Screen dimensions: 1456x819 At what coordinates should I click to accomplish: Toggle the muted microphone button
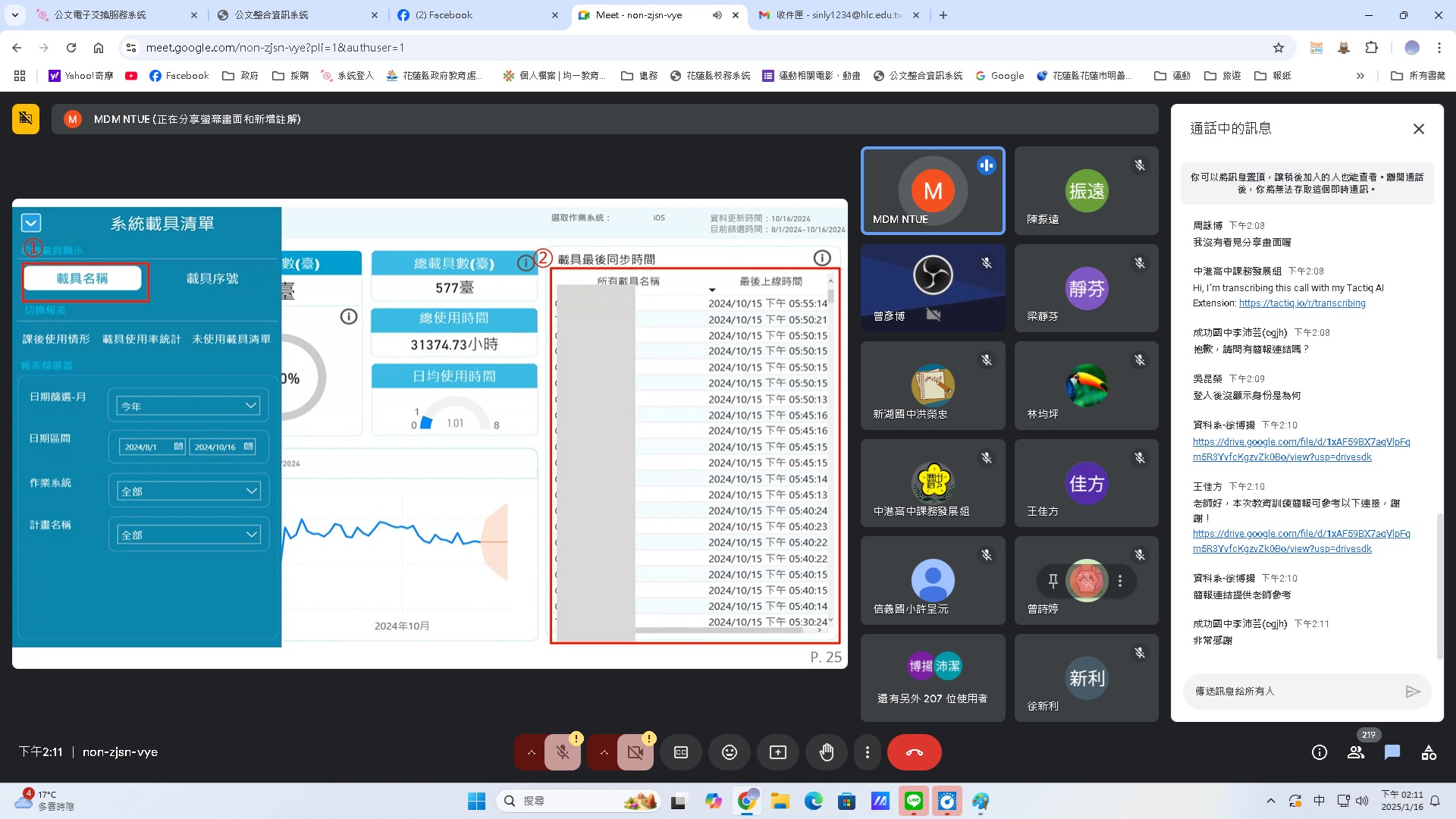[563, 752]
